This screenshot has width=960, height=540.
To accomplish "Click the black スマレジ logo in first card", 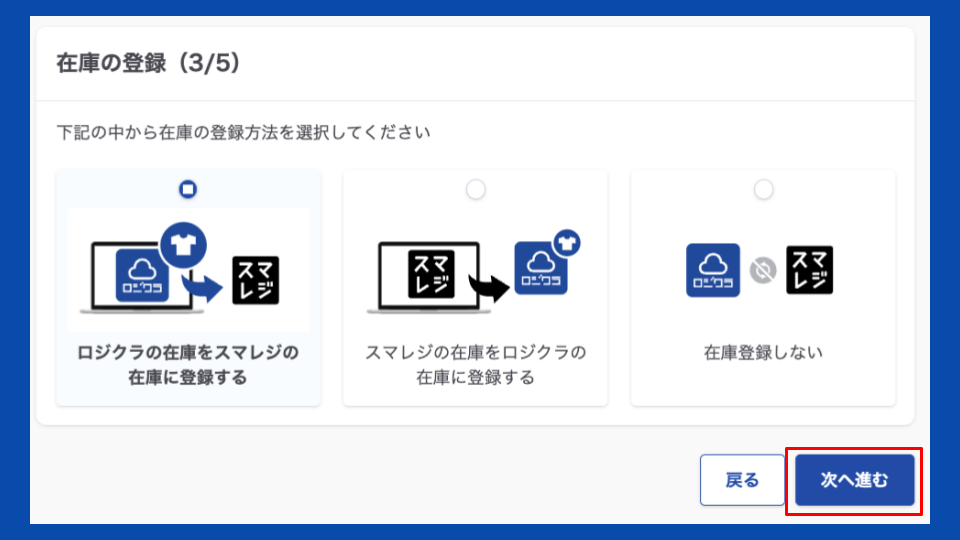I will coord(256,280).
